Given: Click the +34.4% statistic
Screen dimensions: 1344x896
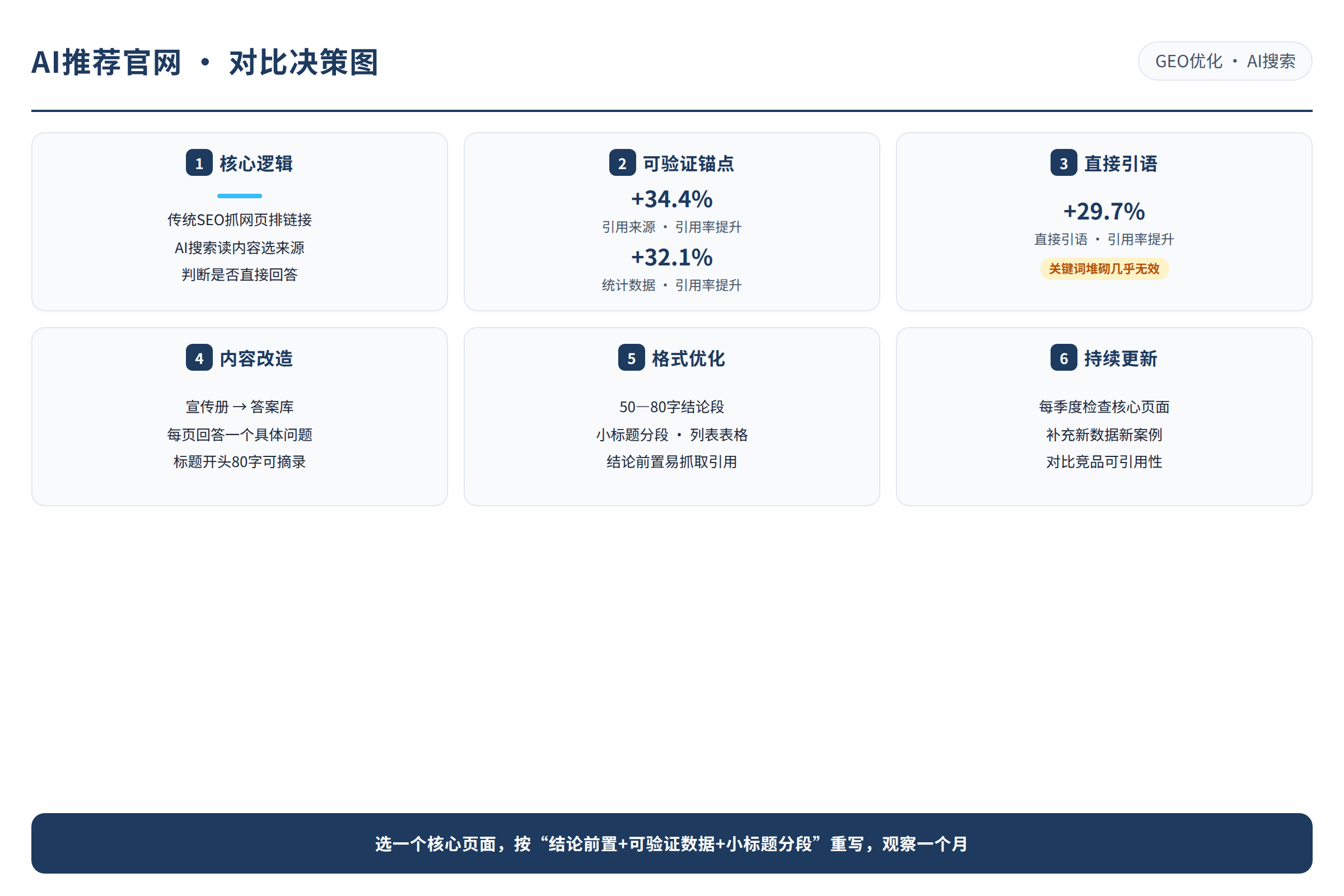Looking at the screenshot, I should click(x=672, y=199).
